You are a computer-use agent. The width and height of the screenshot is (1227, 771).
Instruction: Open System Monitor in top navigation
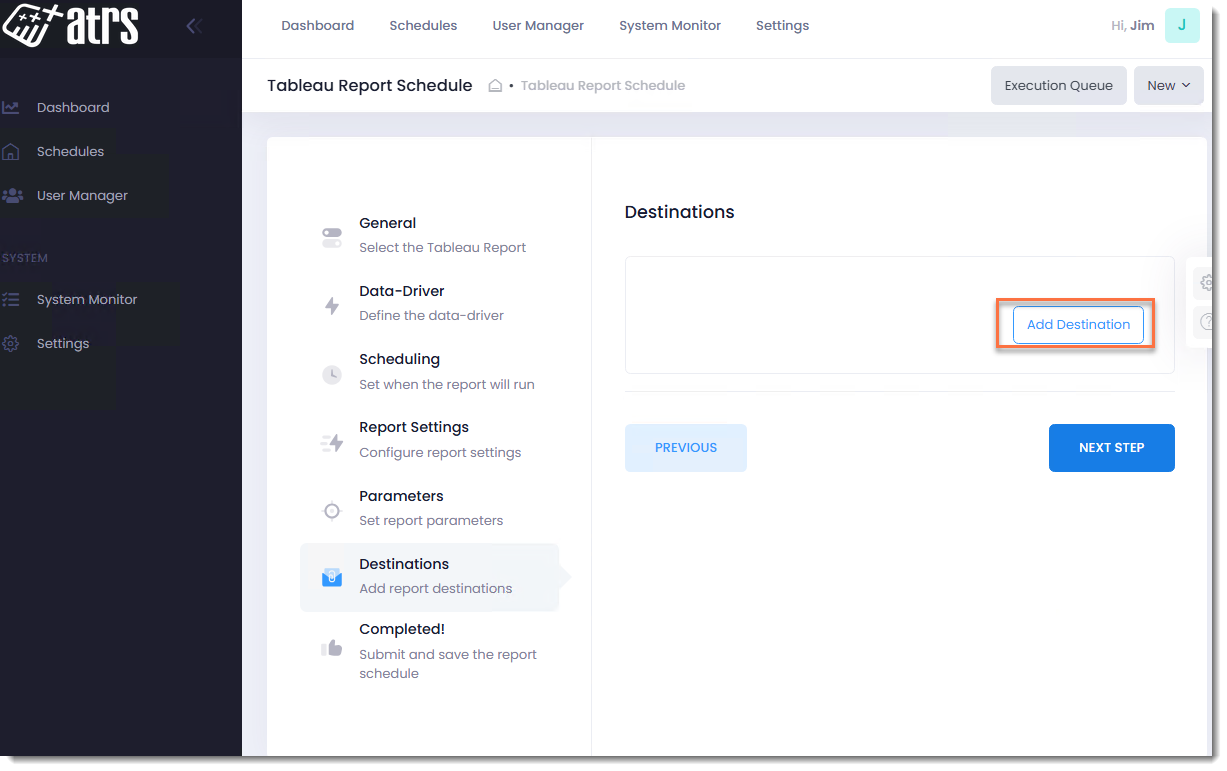tap(670, 26)
